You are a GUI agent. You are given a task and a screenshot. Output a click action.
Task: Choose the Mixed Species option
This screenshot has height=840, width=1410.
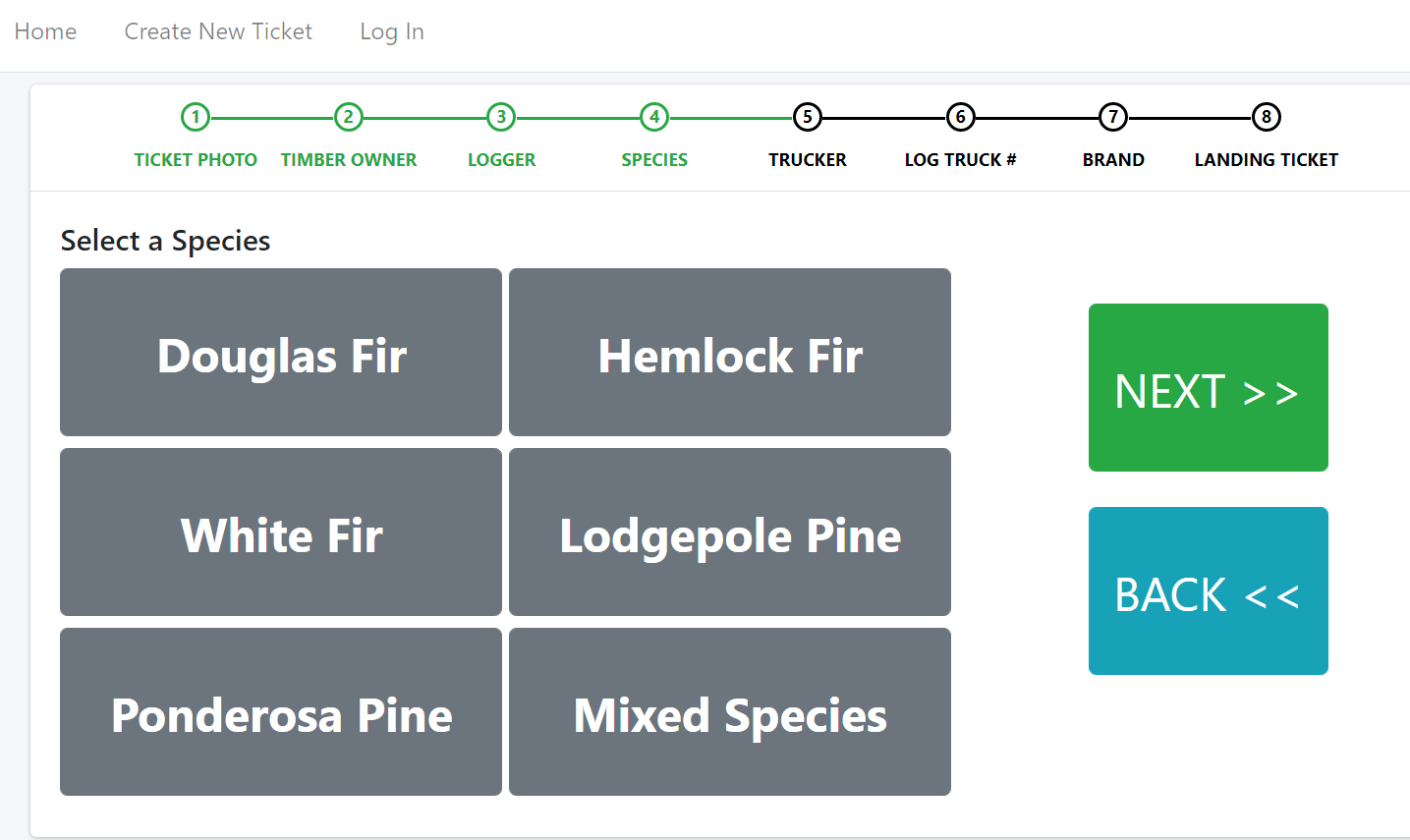point(730,712)
